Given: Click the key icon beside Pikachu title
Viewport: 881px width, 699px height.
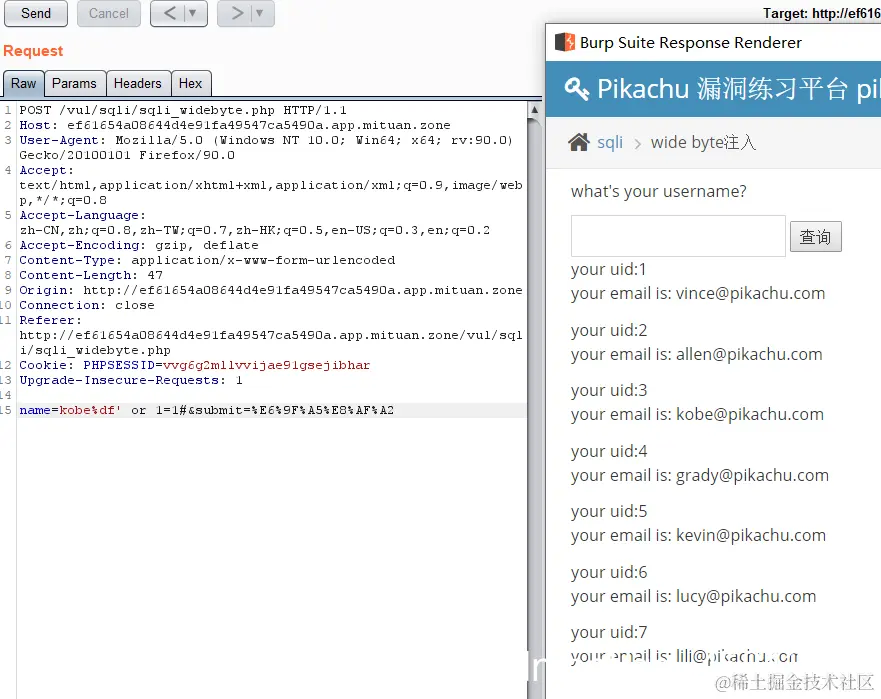Looking at the screenshot, I should pos(576,89).
